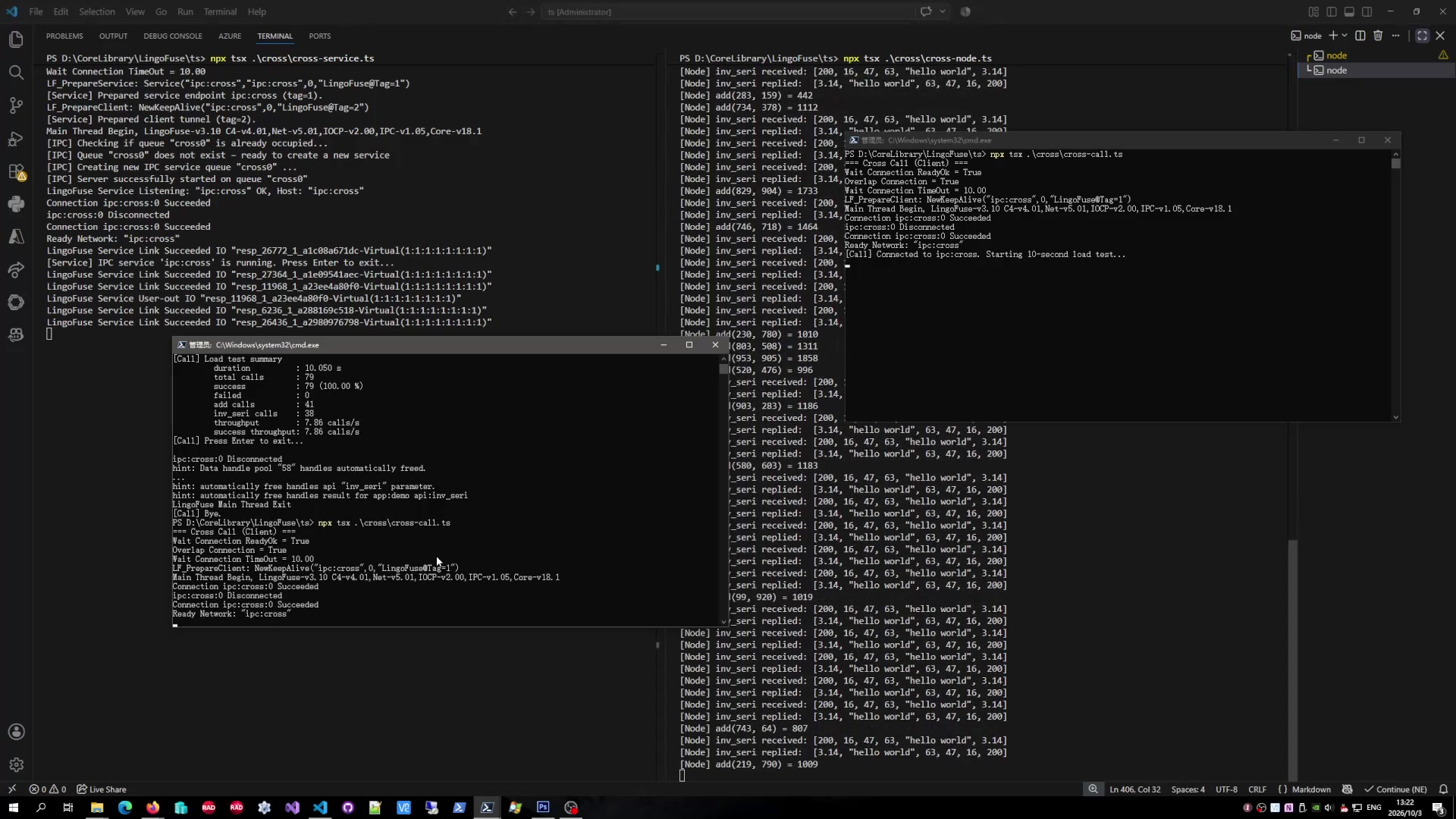Open the Azure view in activity bar
This screenshot has width=1456, height=819.
(x=16, y=237)
